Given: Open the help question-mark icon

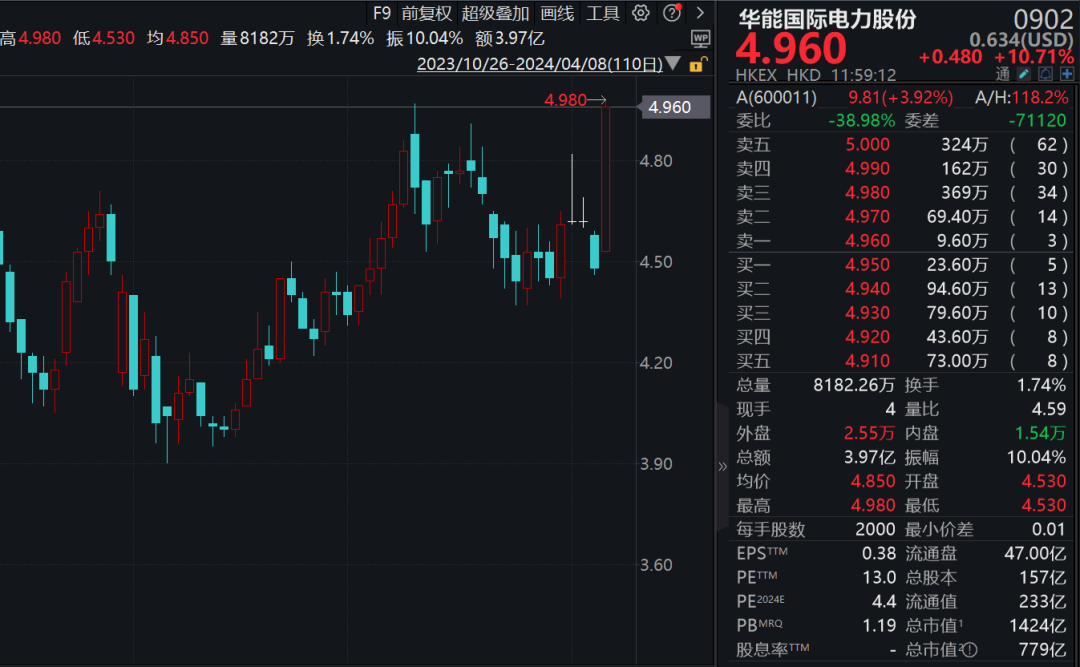Looking at the screenshot, I should [x=672, y=13].
